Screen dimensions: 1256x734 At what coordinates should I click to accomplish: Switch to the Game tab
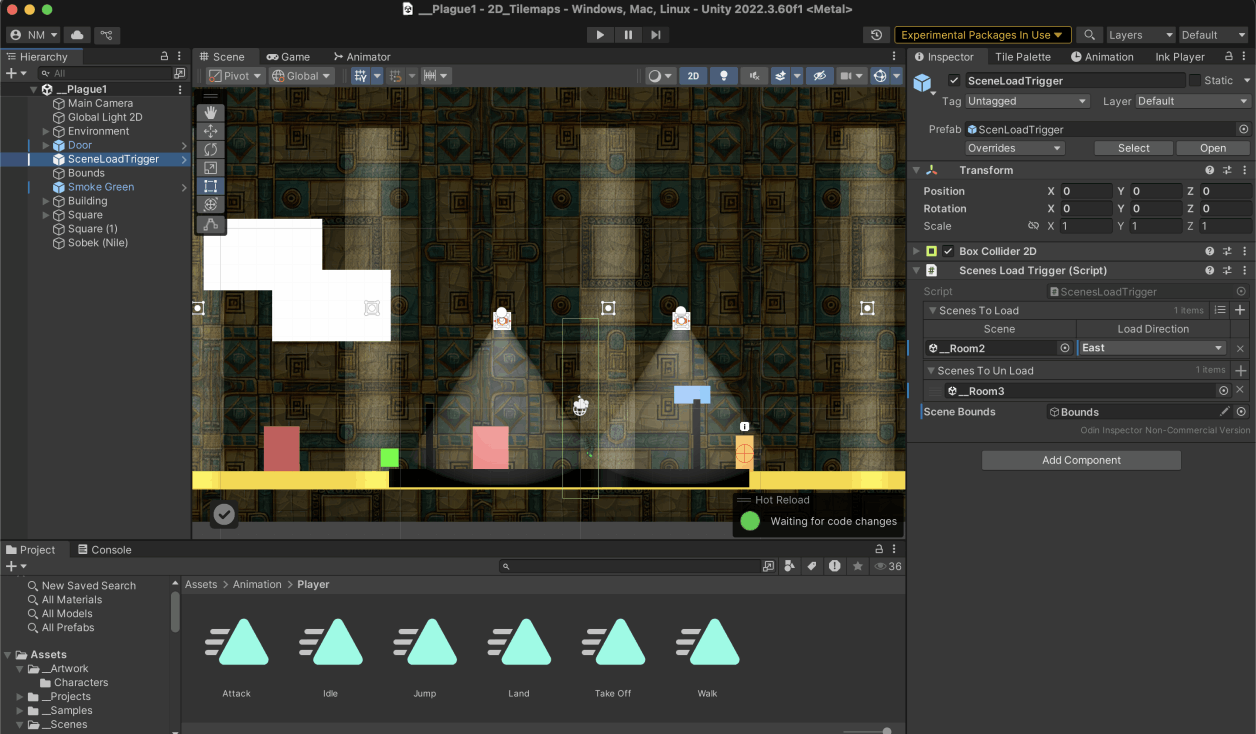click(x=288, y=57)
